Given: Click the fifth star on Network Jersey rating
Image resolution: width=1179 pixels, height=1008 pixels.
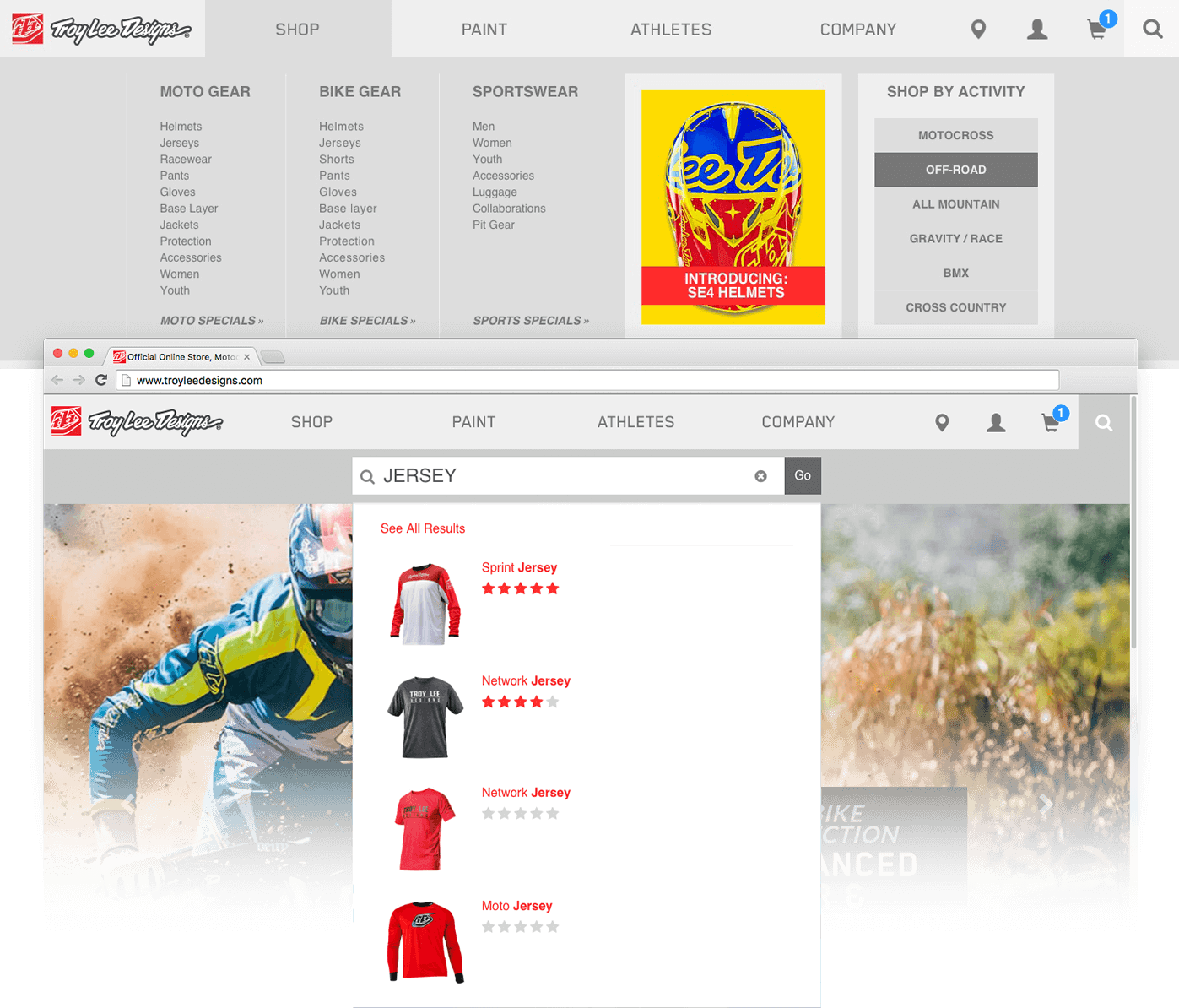Looking at the screenshot, I should coord(553,701).
